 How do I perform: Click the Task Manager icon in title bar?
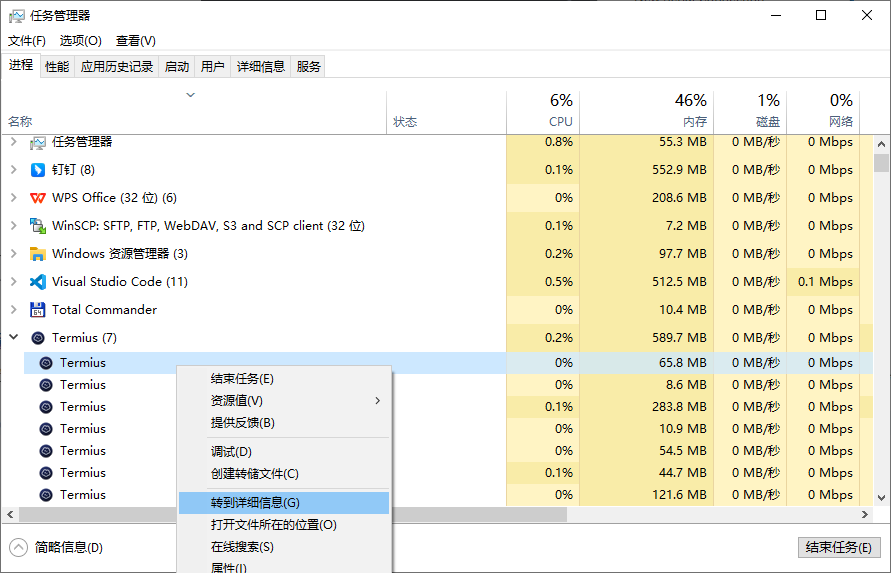tap(16, 16)
